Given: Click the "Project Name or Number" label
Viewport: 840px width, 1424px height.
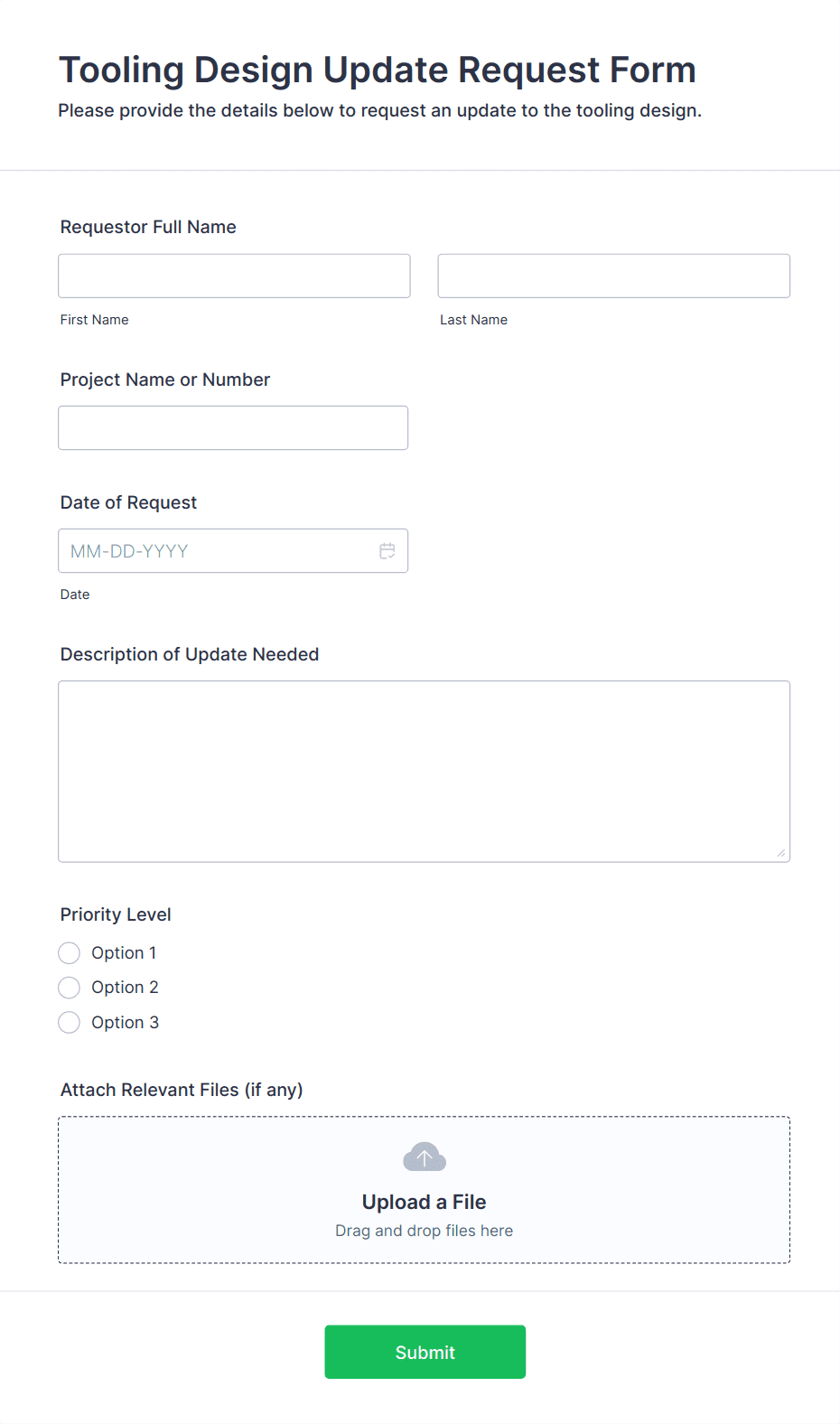Looking at the screenshot, I should tap(165, 379).
